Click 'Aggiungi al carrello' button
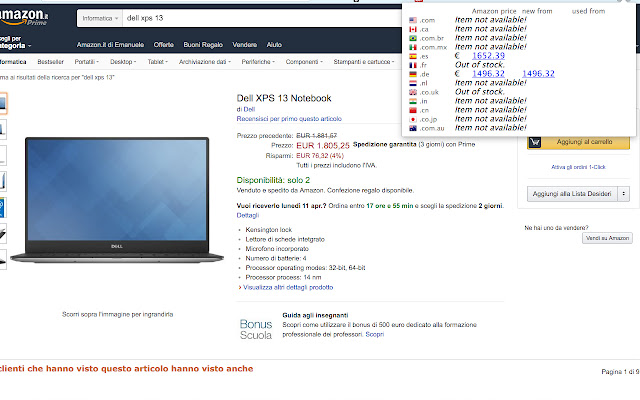 [578, 142]
